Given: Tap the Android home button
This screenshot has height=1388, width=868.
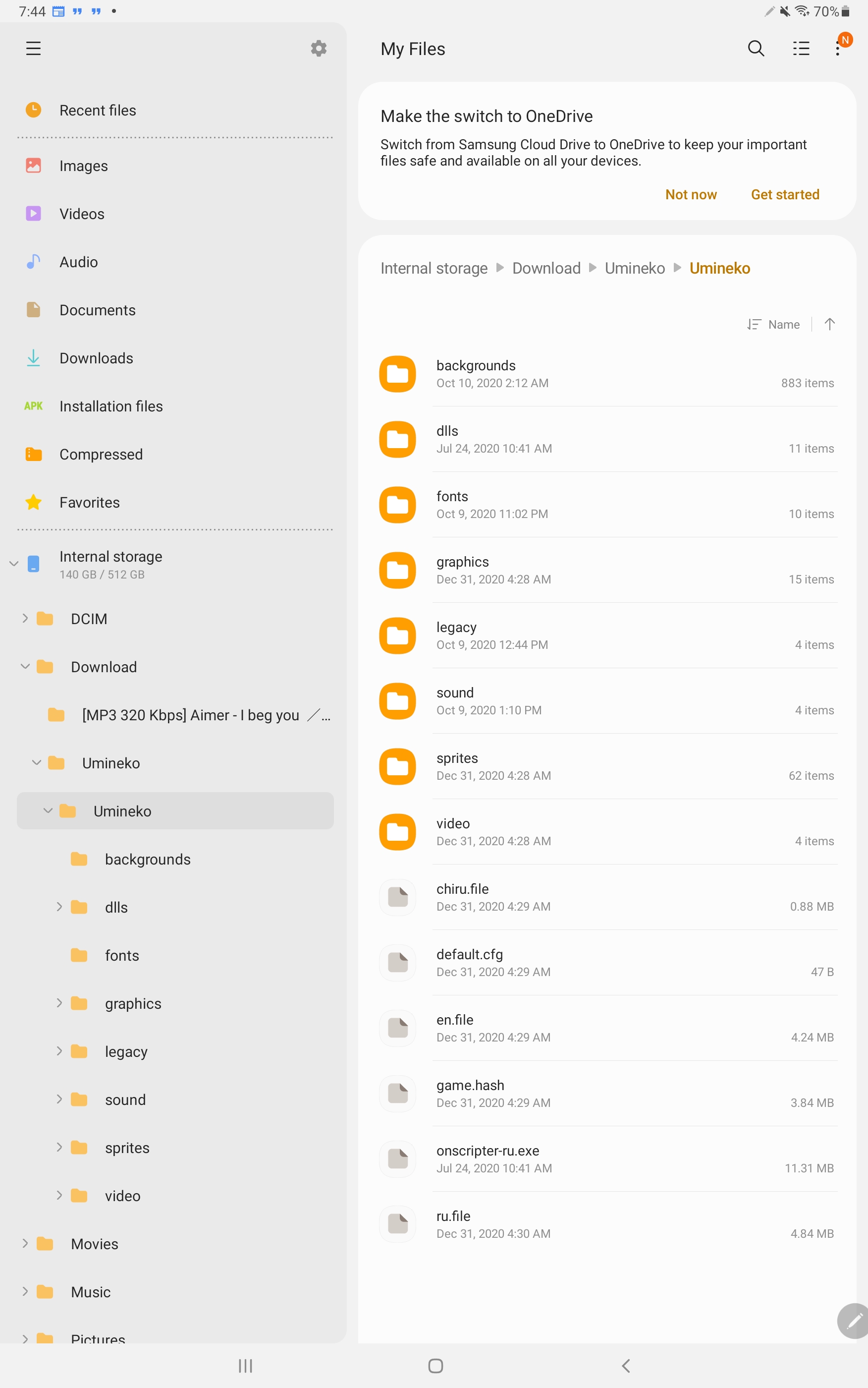Looking at the screenshot, I should pos(435,1366).
